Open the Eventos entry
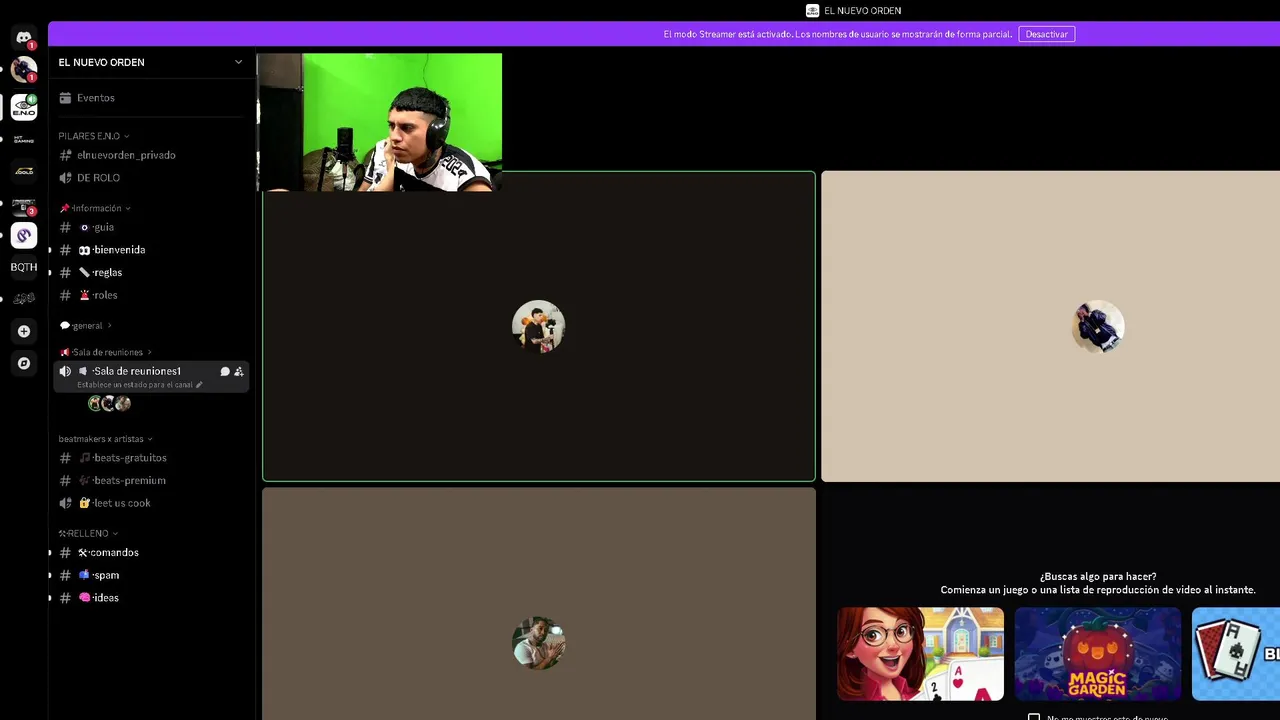 point(150,98)
